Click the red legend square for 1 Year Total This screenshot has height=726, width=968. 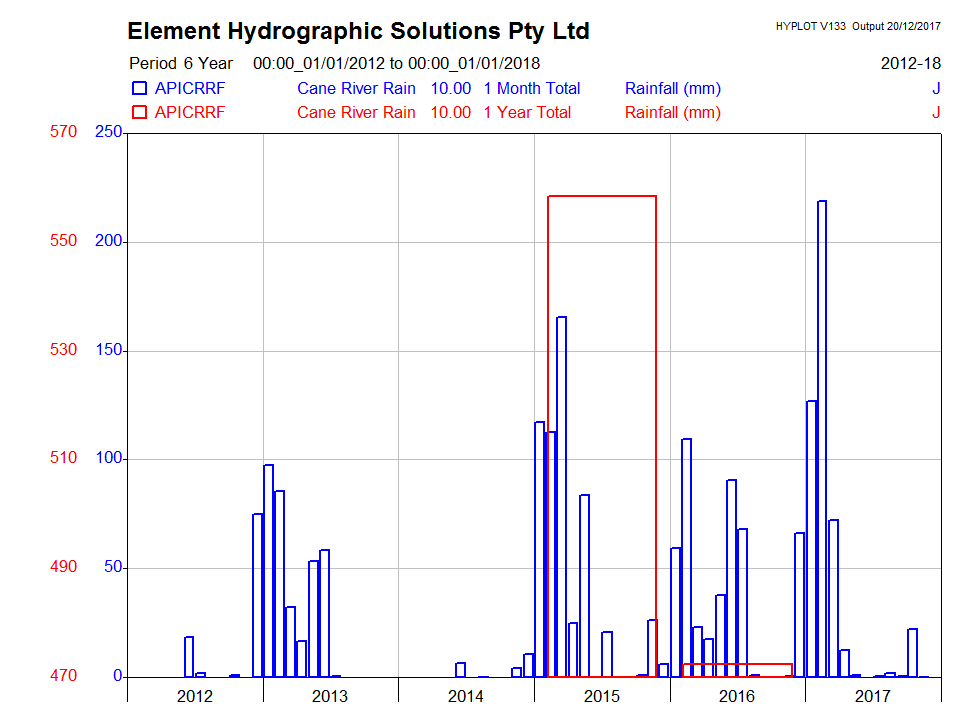coord(139,113)
